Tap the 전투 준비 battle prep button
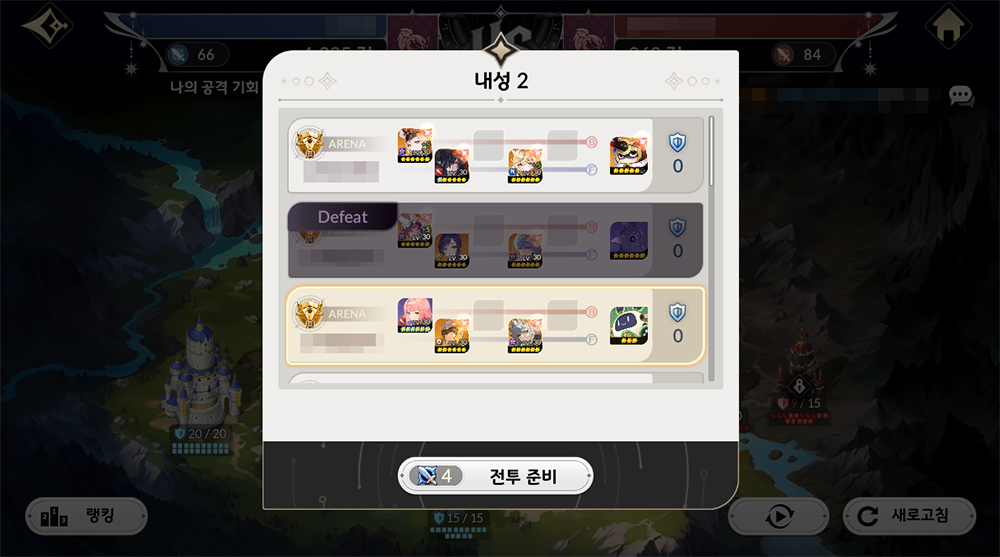Viewport: 1000px width, 557px height. coord(496,476)
